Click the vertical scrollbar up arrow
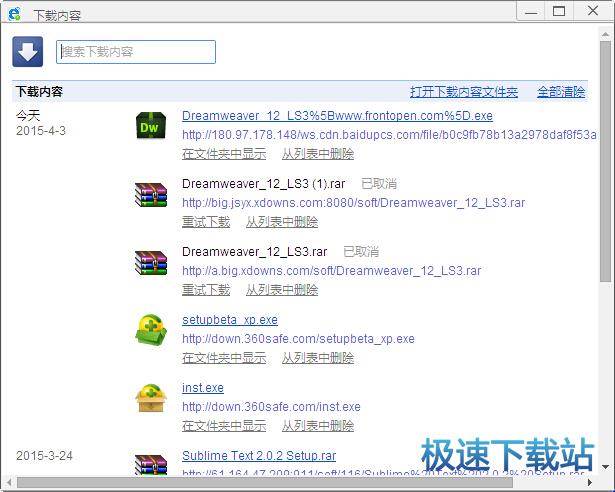 tap(605, 35)
